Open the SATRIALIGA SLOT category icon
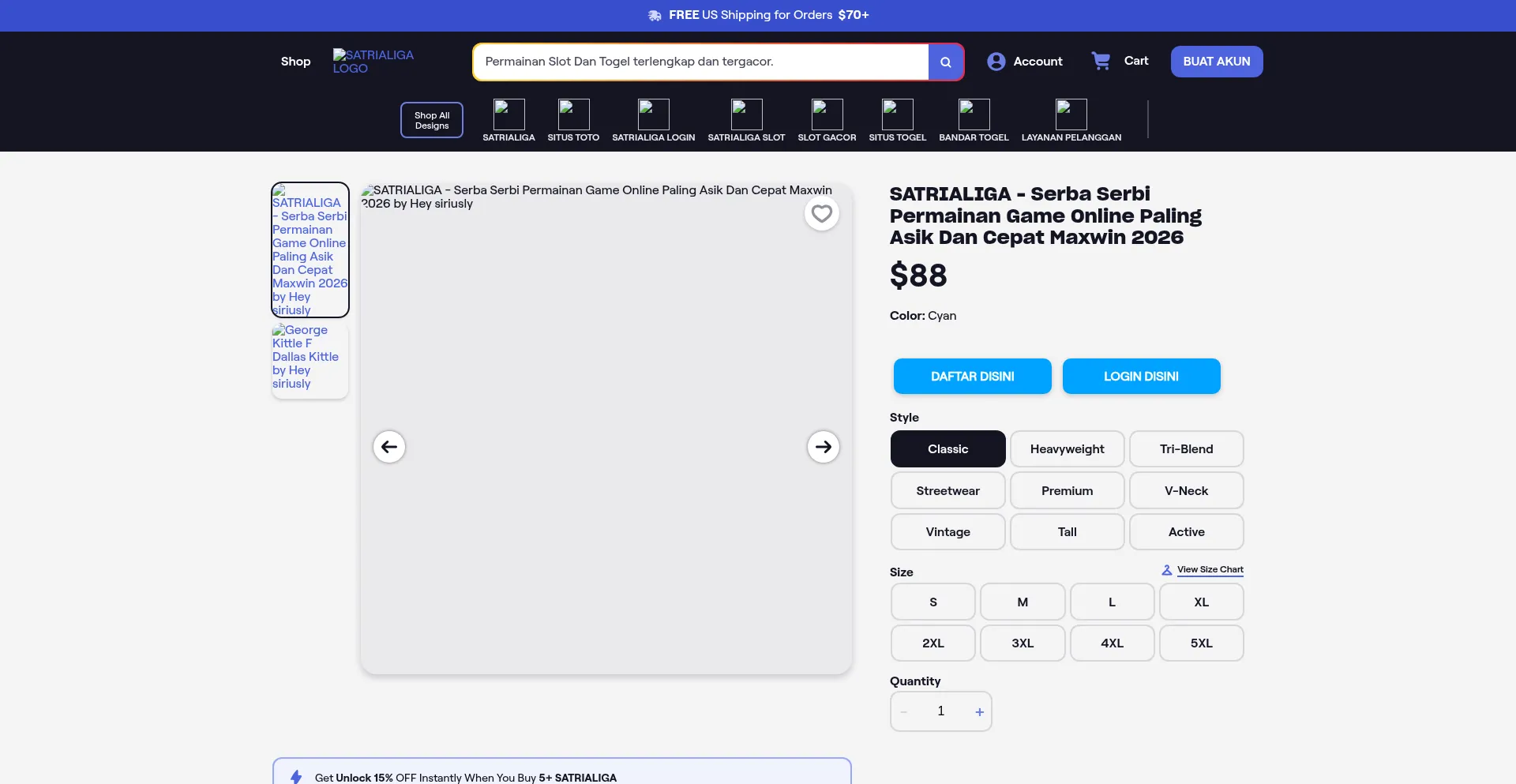The height and width of the screenshot is (784, 1516). (x=747, y=114)
